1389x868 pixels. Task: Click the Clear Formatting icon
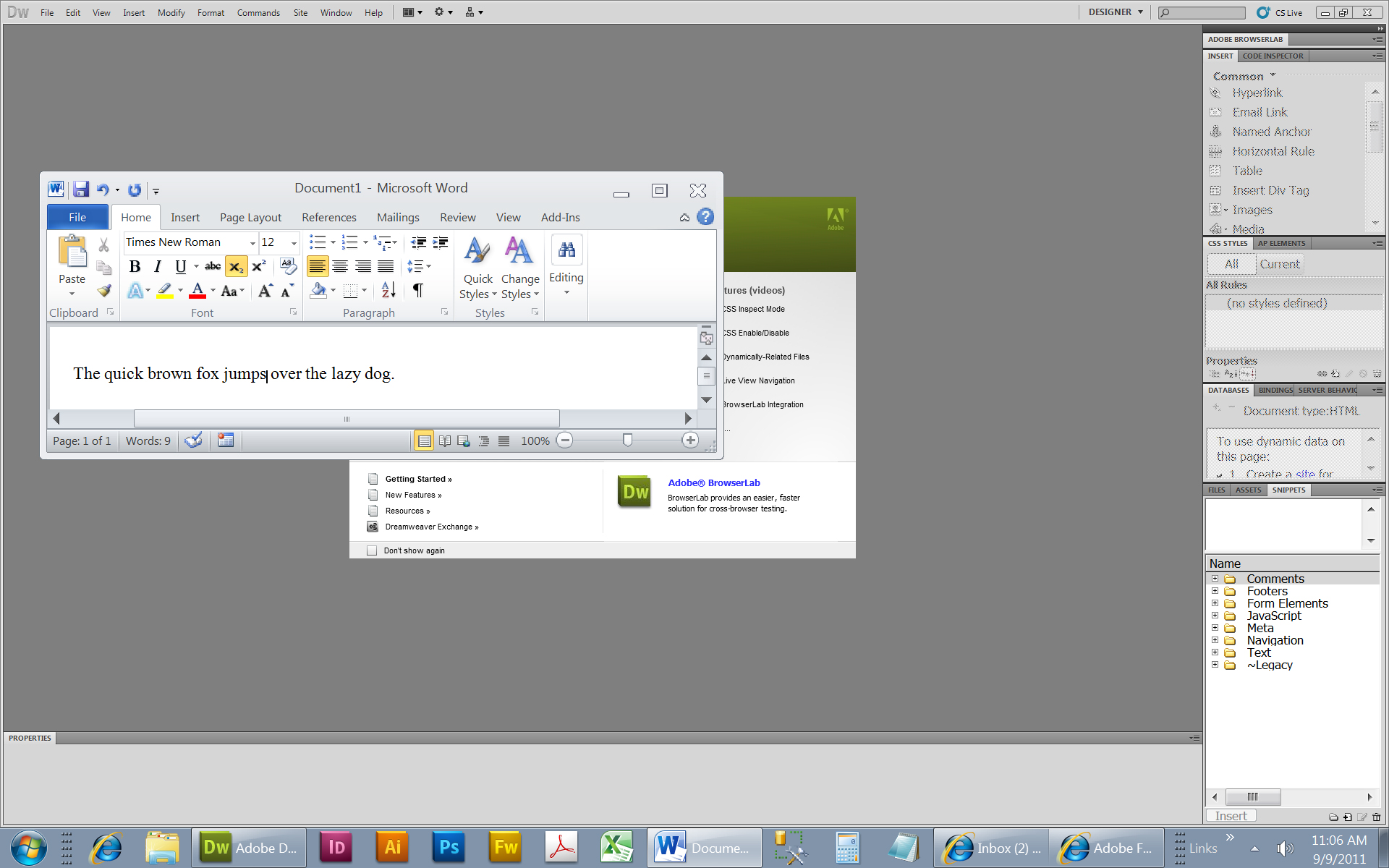tap(288, 266)
